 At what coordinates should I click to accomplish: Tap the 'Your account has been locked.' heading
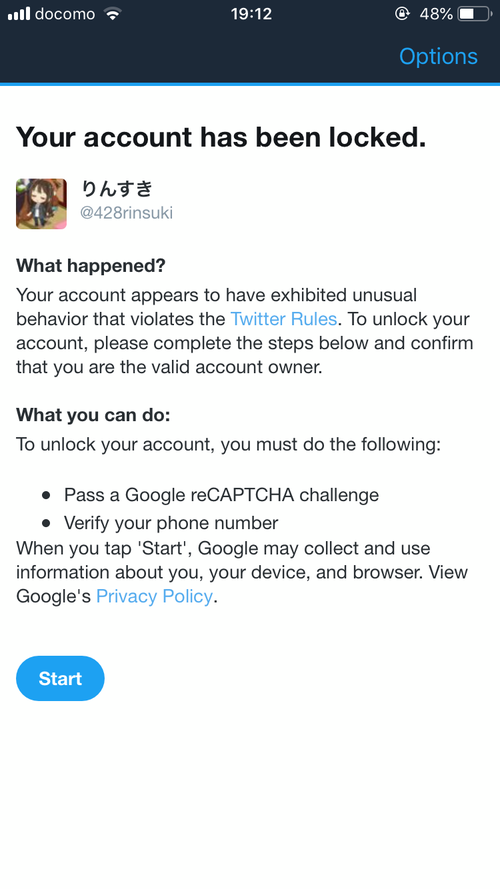click(x=221, y=137)
